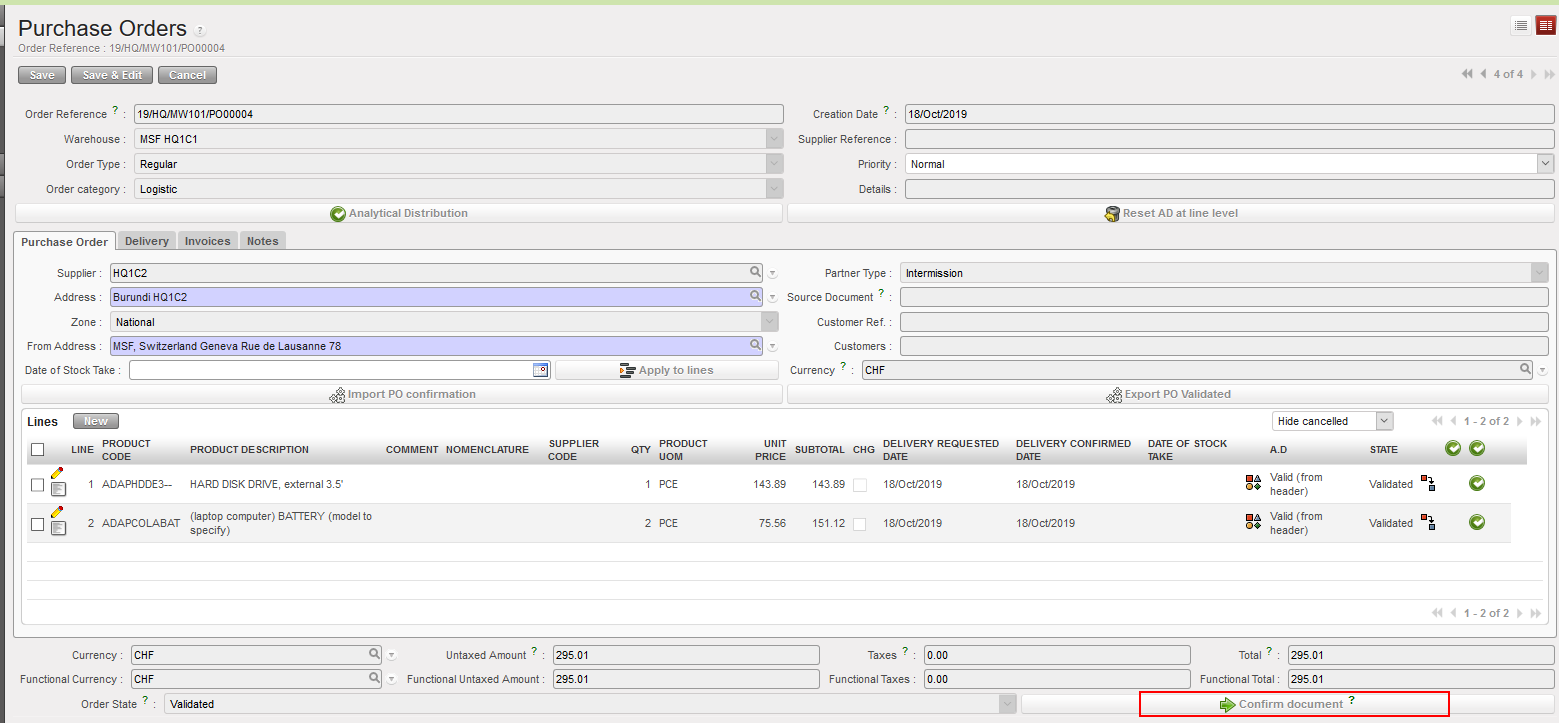Image resolution: width=1559 pixels, height=723 pixels.
Task: Open the Invoices tab
Action: click(208, 241)
